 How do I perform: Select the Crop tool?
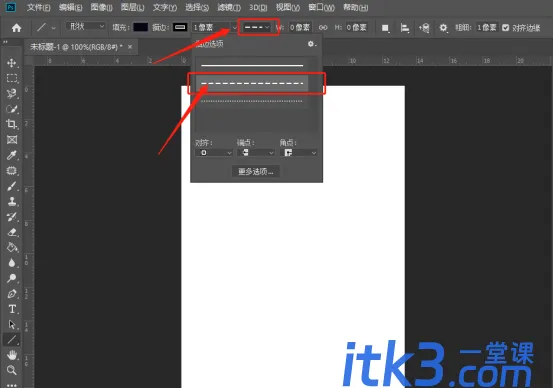click(x=12, y=124)
